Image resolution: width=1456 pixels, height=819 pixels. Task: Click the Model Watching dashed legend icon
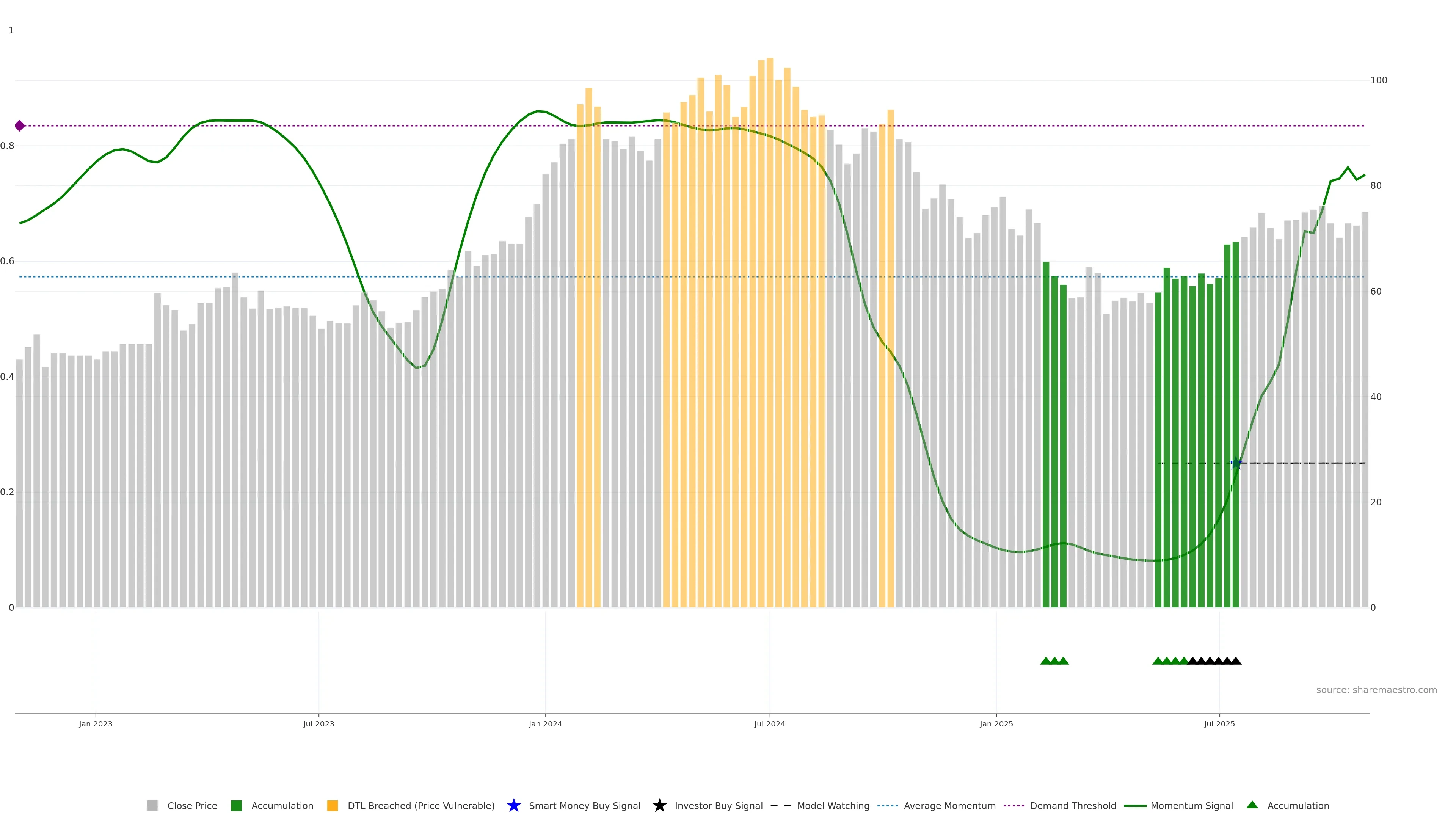tap(781, 805)
